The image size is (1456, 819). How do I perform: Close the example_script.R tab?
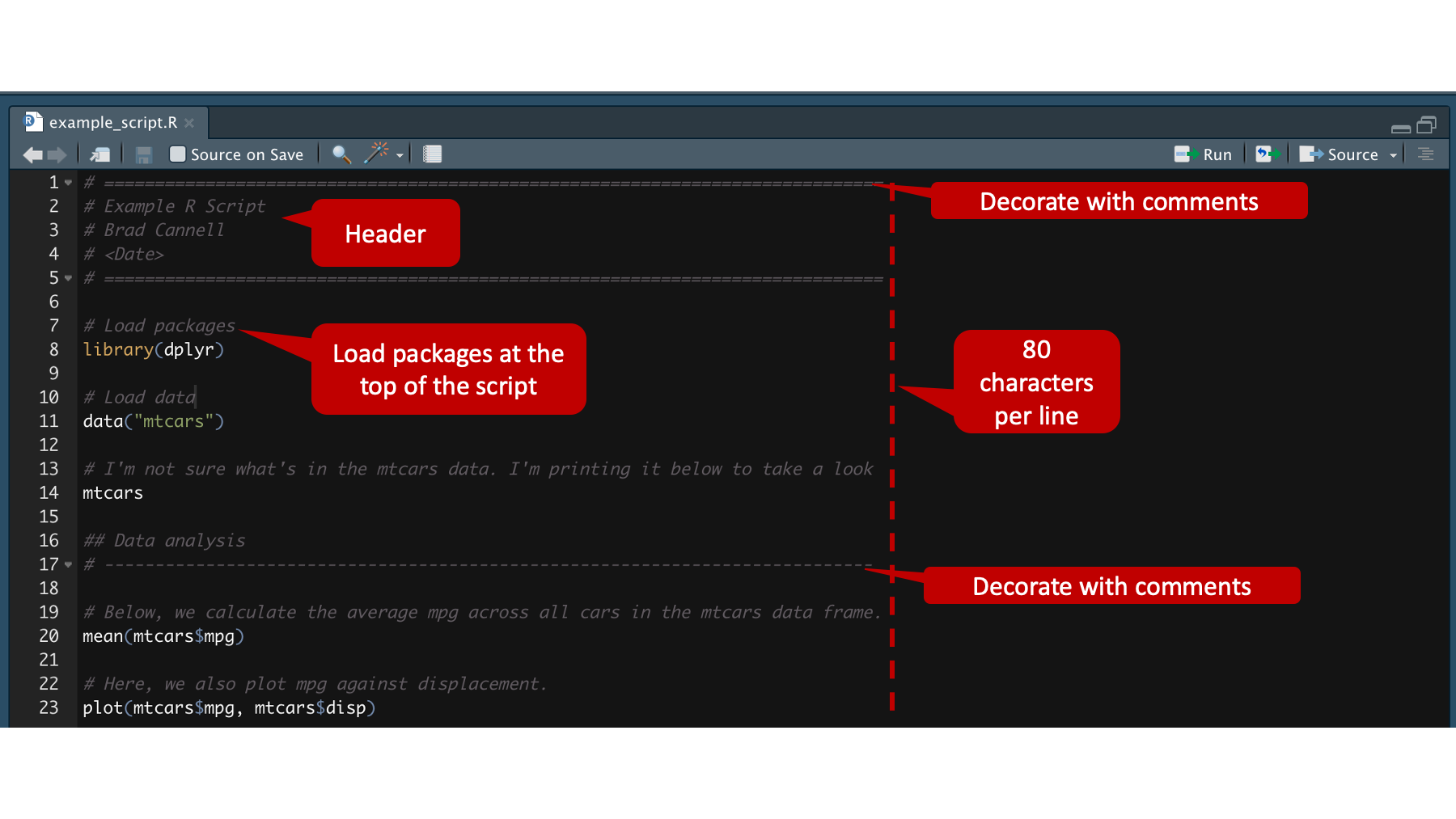tap(189, 123)
